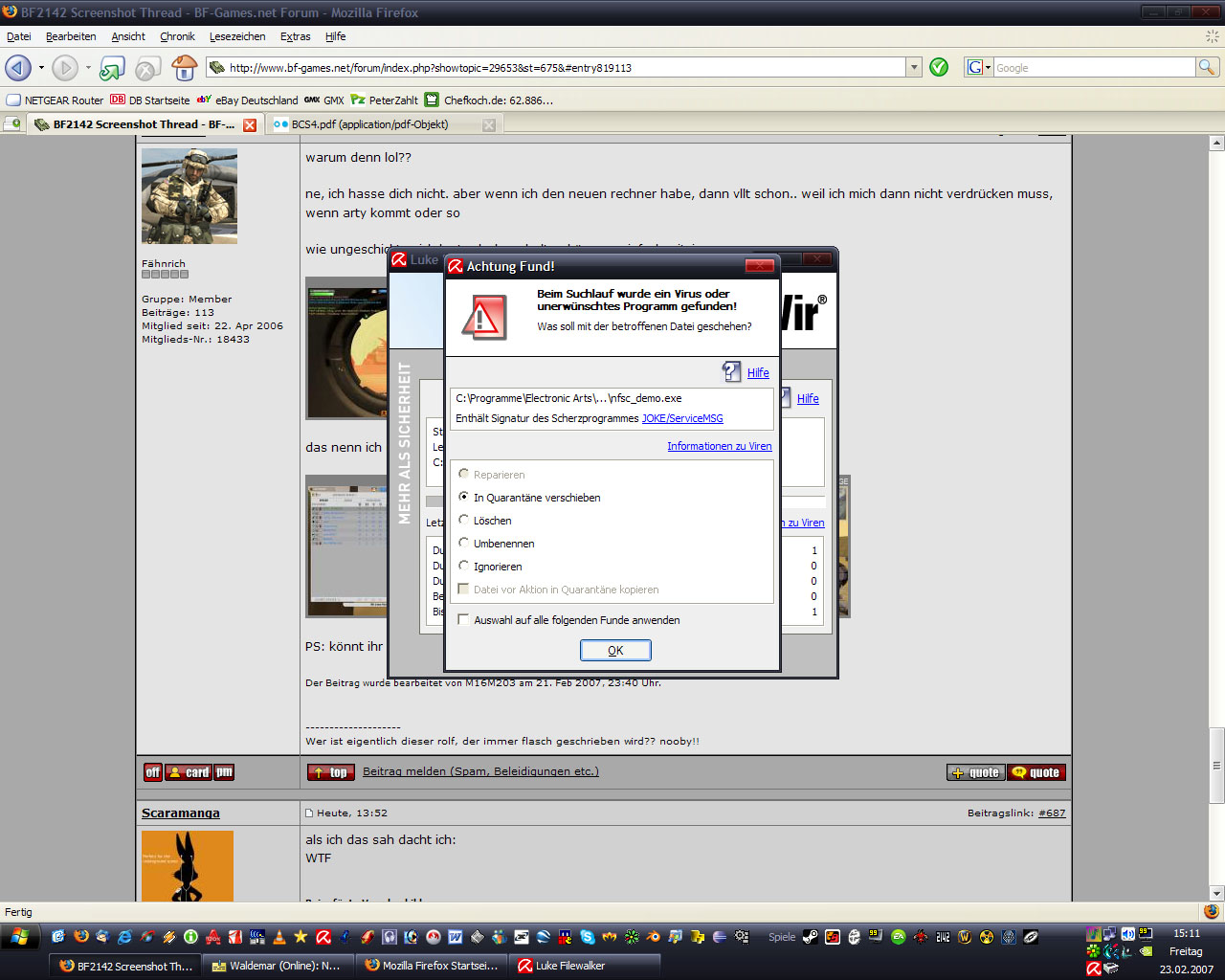
Task: Open Help icon in Achtung Fund dialog
Action: click(x=732, y=371)
